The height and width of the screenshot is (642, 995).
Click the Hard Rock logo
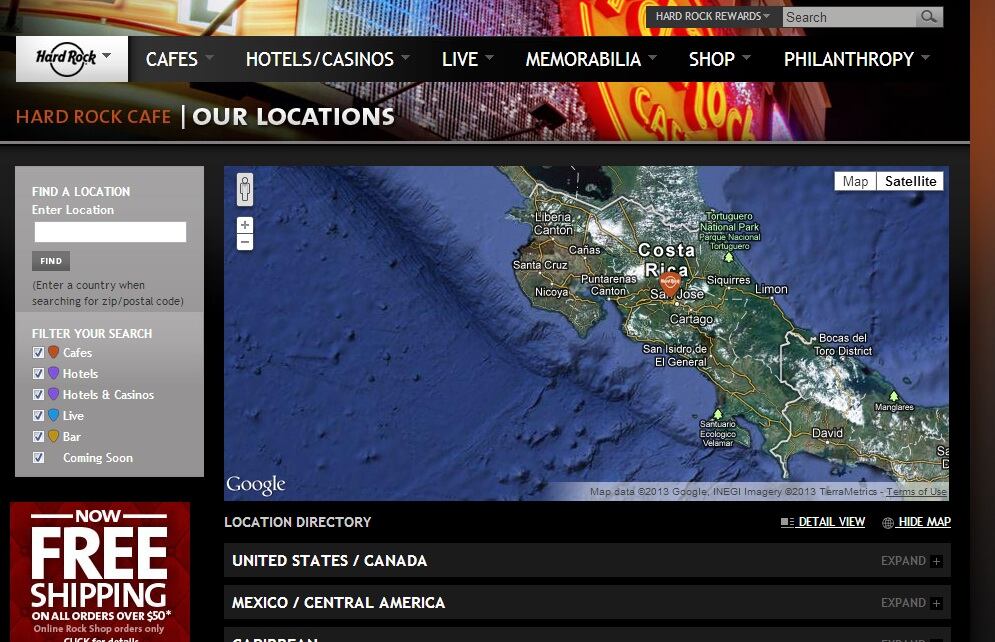71,59
